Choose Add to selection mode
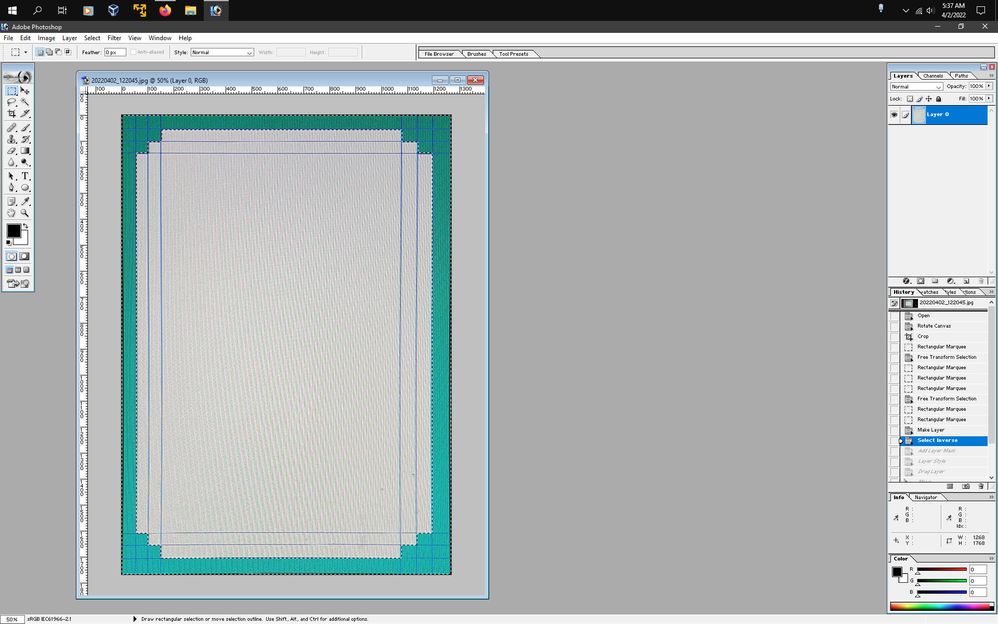Screen dimensions: 998x624 pos(49,52)
